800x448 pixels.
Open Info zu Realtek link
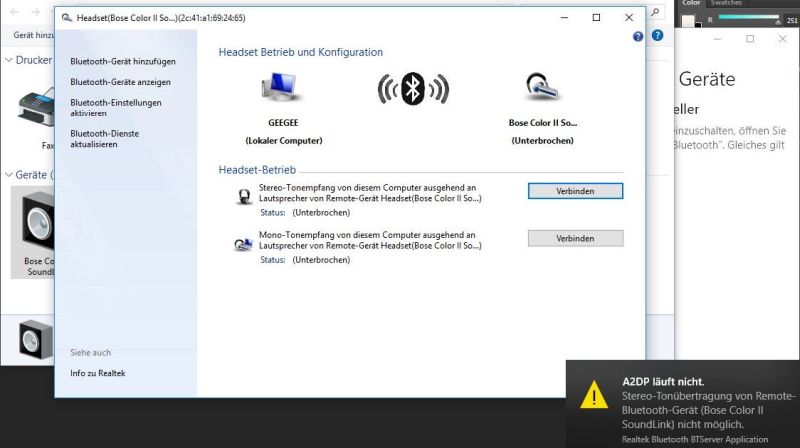(98, 373)
